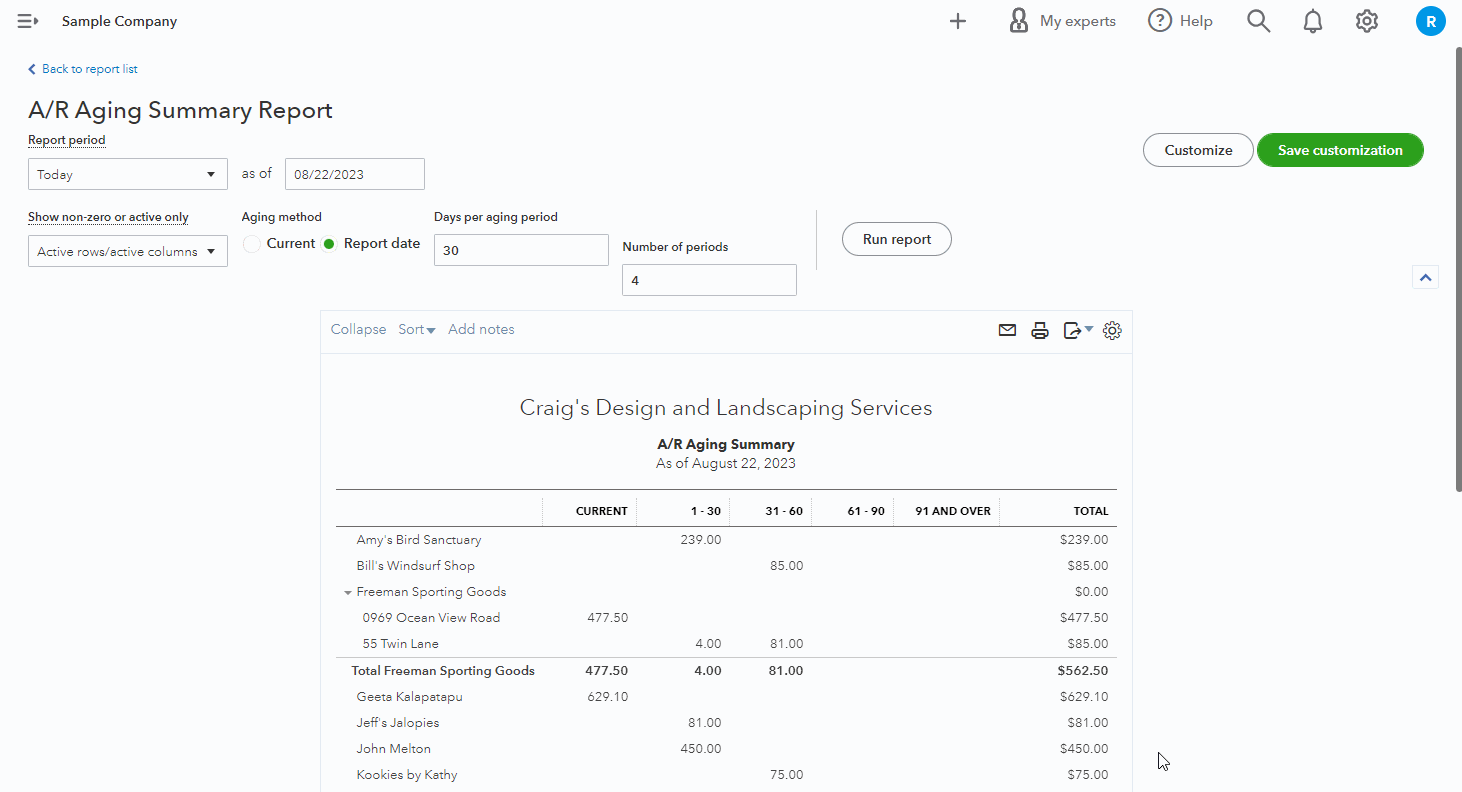Open the Sort menu in report toolbar
The image size is (1462, 792).
click(x=416, y=330)
